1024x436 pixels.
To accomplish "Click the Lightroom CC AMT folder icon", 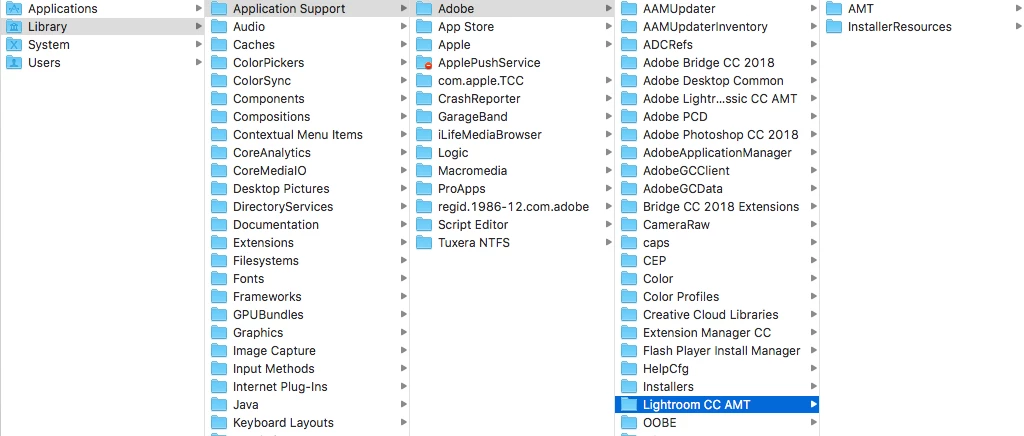I will point(630,405).
